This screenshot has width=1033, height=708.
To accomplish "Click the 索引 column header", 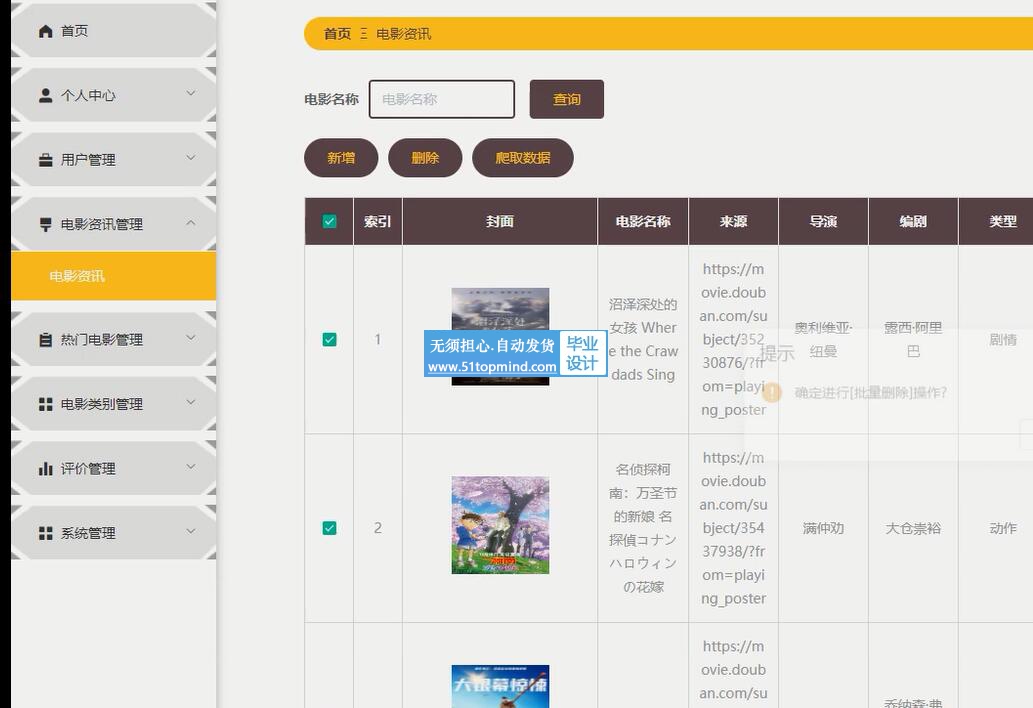I will coord(377,221).
